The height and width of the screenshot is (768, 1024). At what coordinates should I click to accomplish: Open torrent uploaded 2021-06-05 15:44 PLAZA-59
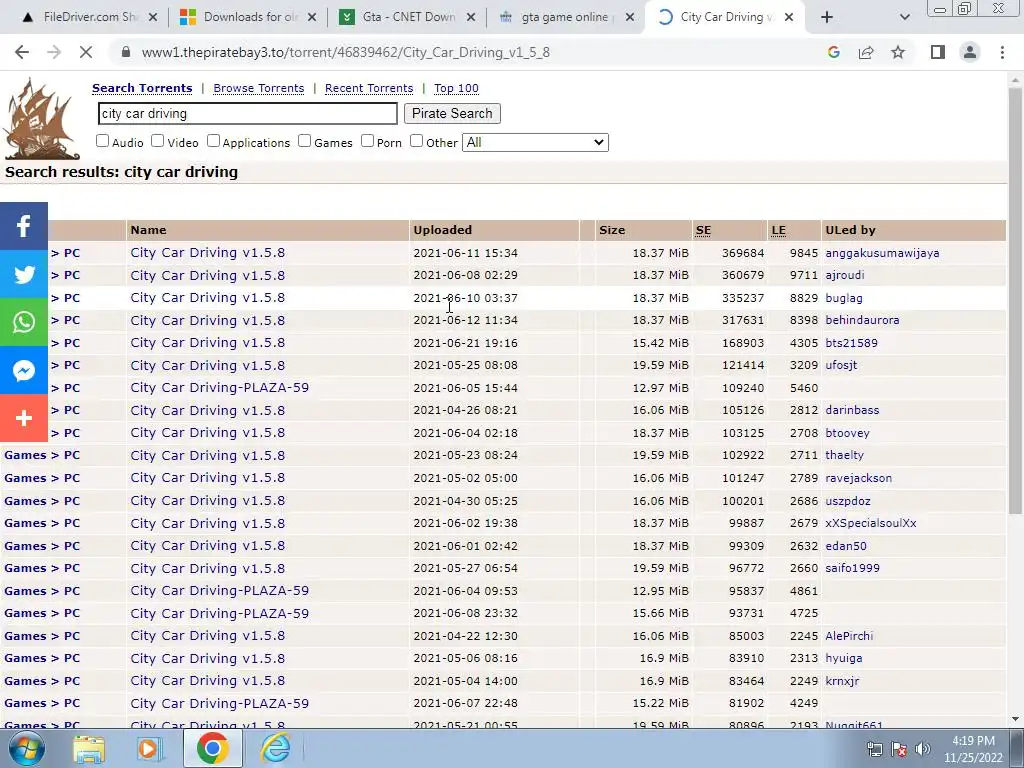tap(219, 388)
